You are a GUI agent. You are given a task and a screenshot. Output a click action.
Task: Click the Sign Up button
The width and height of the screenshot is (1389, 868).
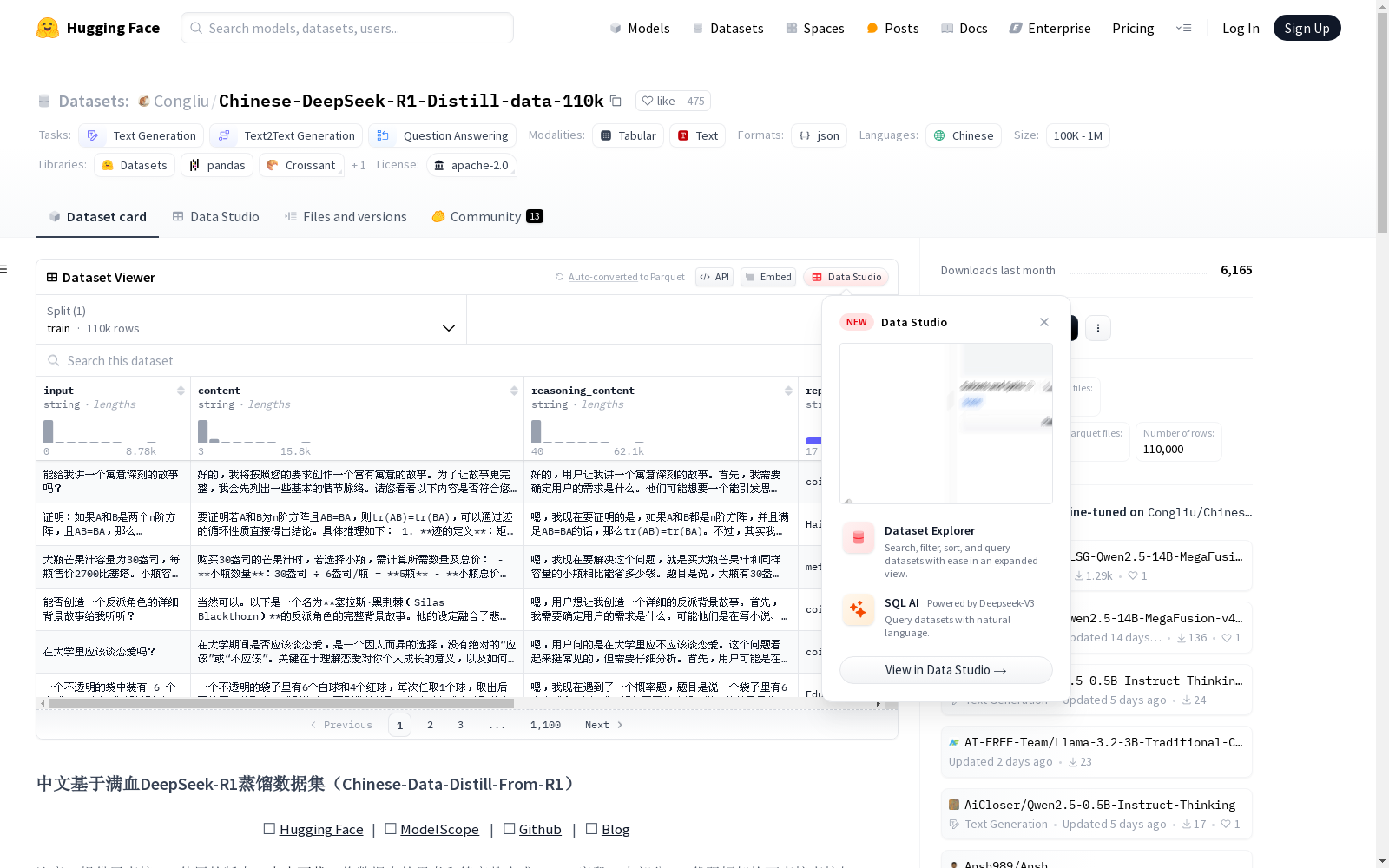tap(1307, 28)
